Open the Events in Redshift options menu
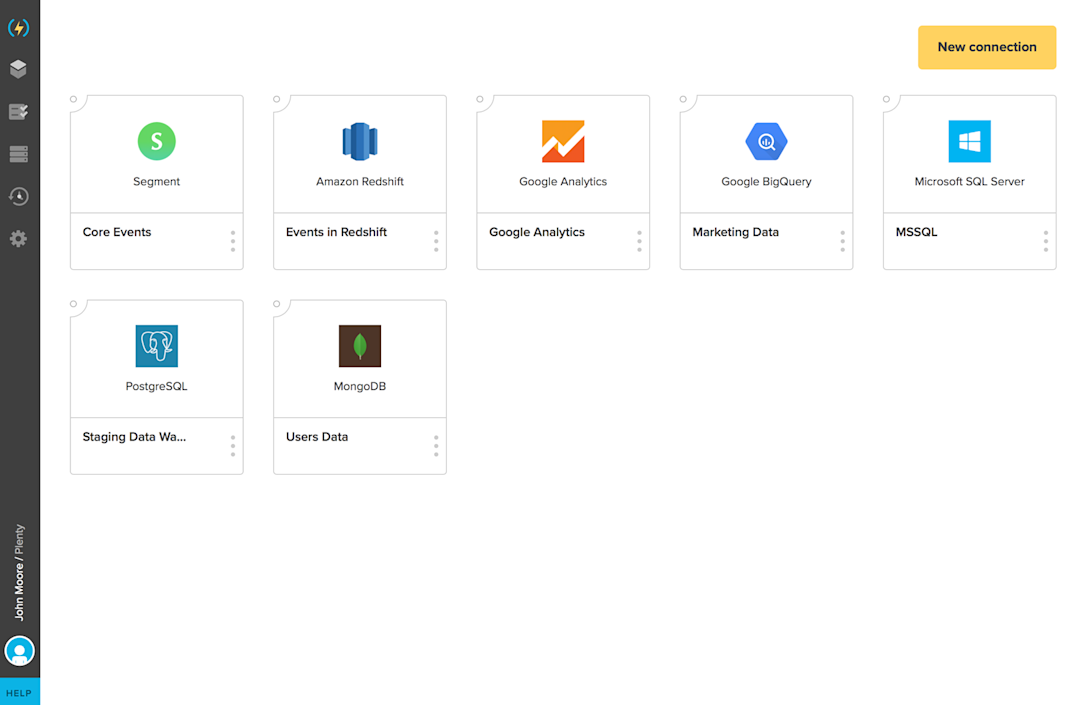 [436, 241]
